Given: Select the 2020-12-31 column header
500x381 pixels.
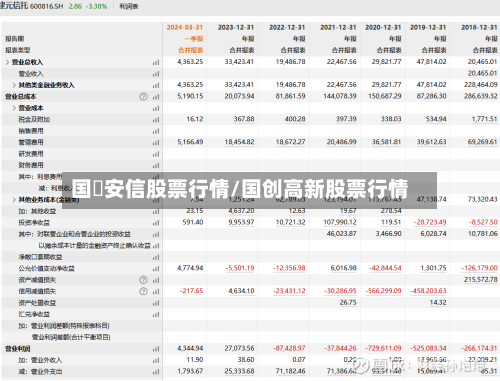Looking at the screenshot, I should (x=383, y=27).
